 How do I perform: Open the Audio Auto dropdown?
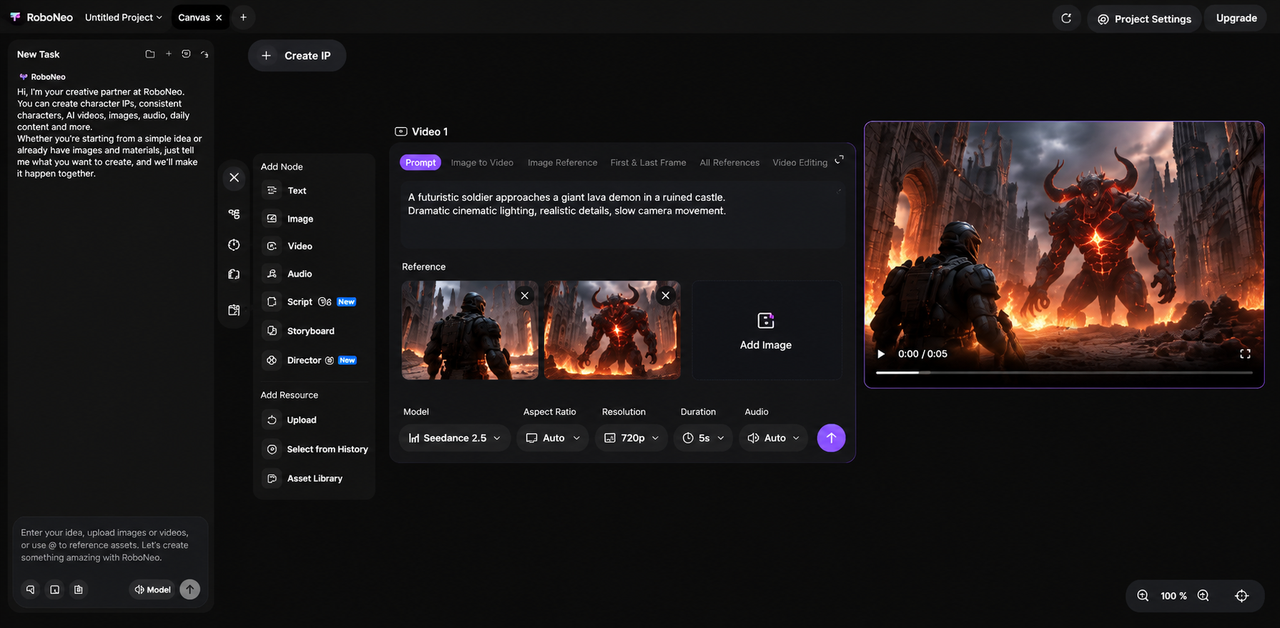tap(774, 438)
